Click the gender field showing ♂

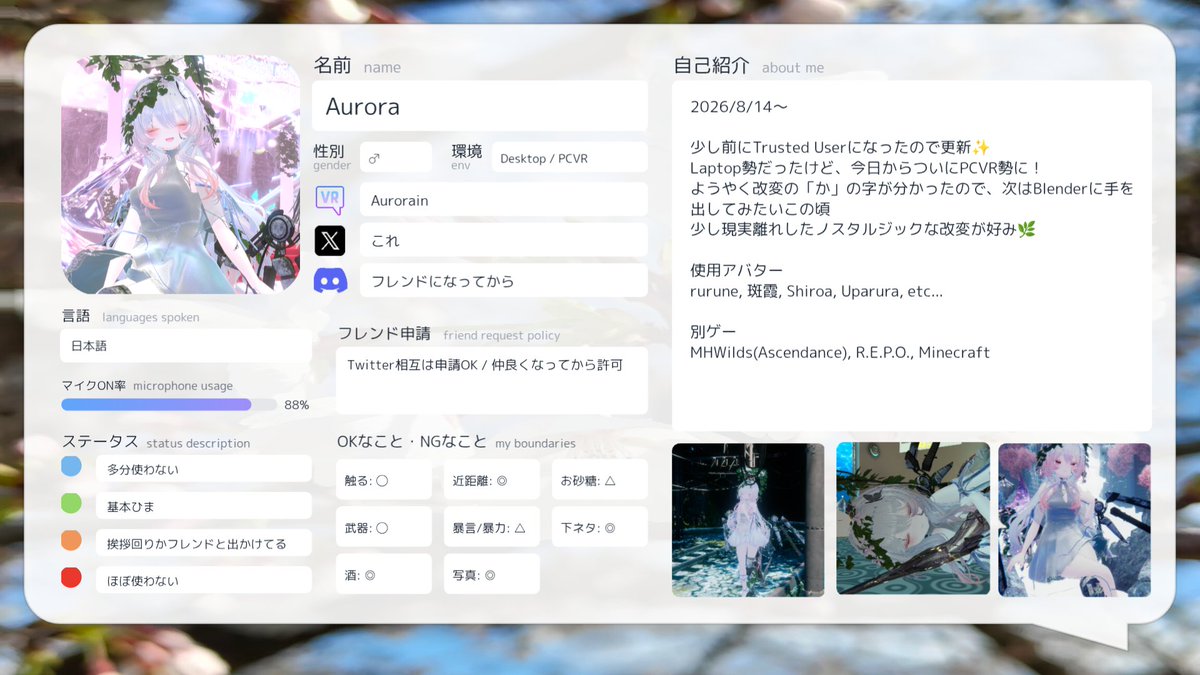point(396,157)
